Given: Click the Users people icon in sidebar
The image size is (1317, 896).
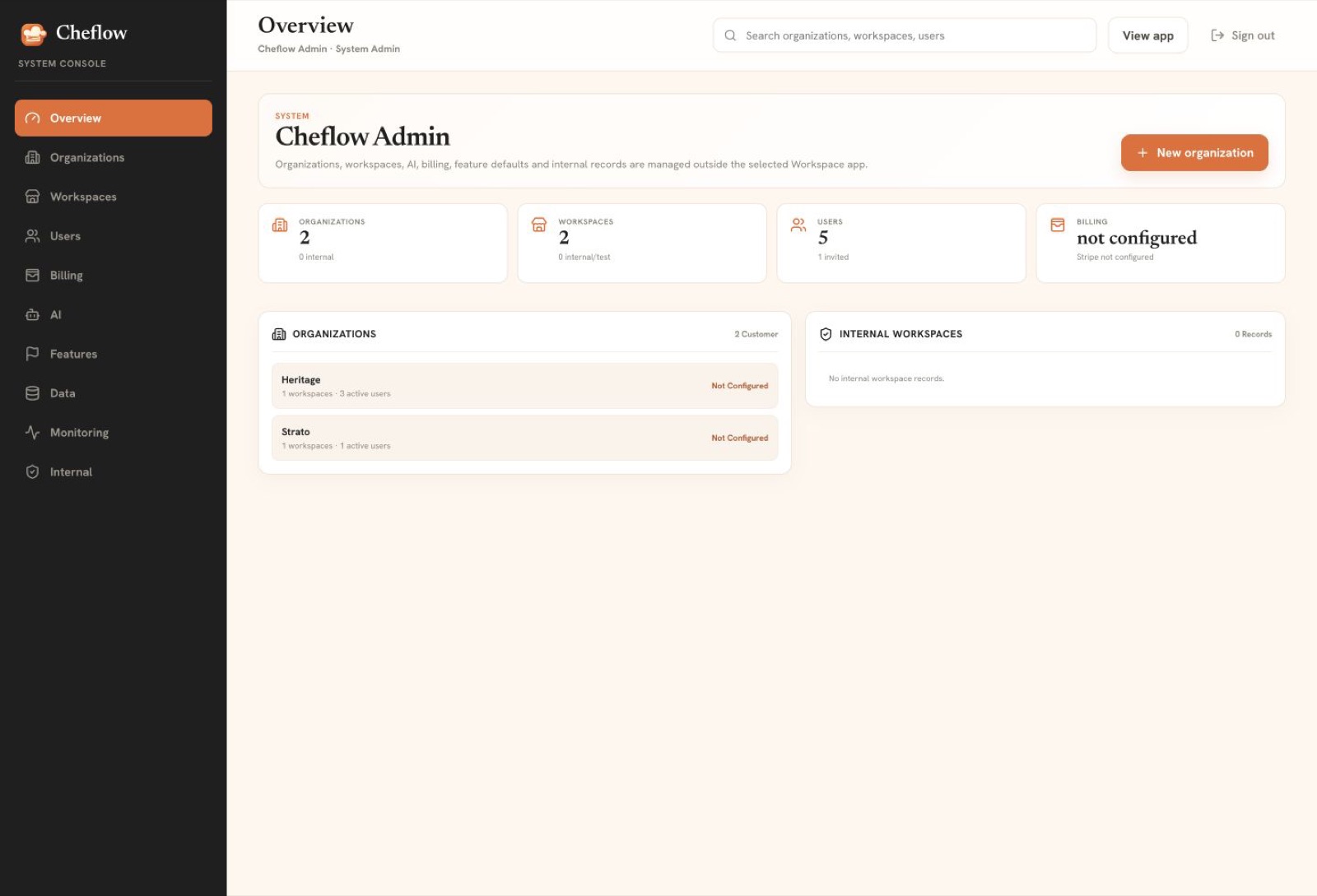Looking at the screenshot, I should point(32,236).
